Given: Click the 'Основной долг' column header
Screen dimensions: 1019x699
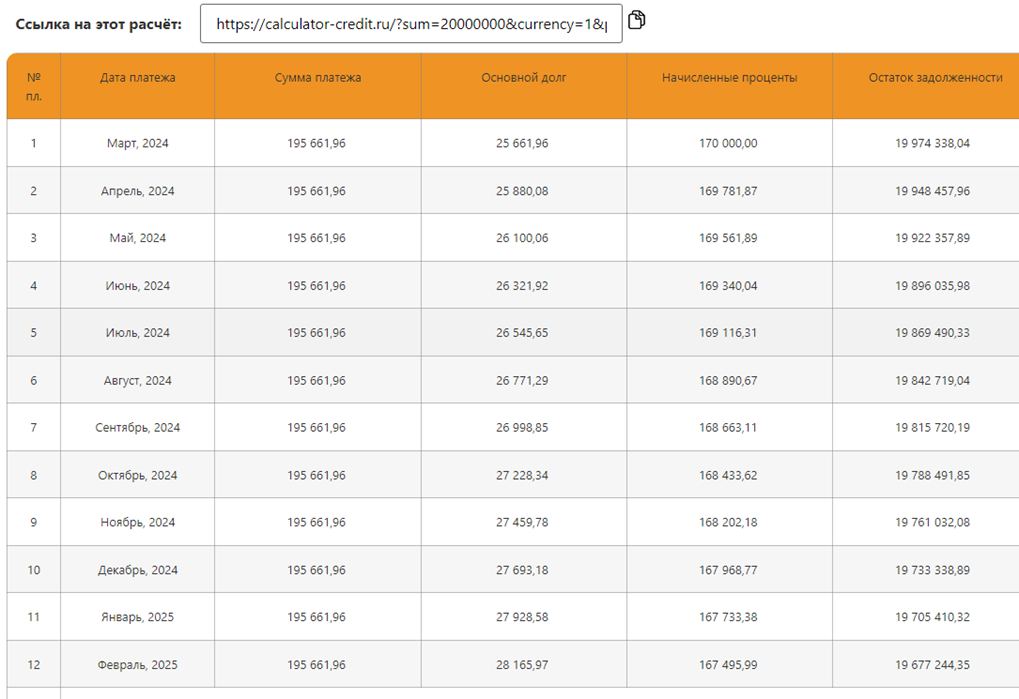Looking at the screenshot, I should 523,86.
